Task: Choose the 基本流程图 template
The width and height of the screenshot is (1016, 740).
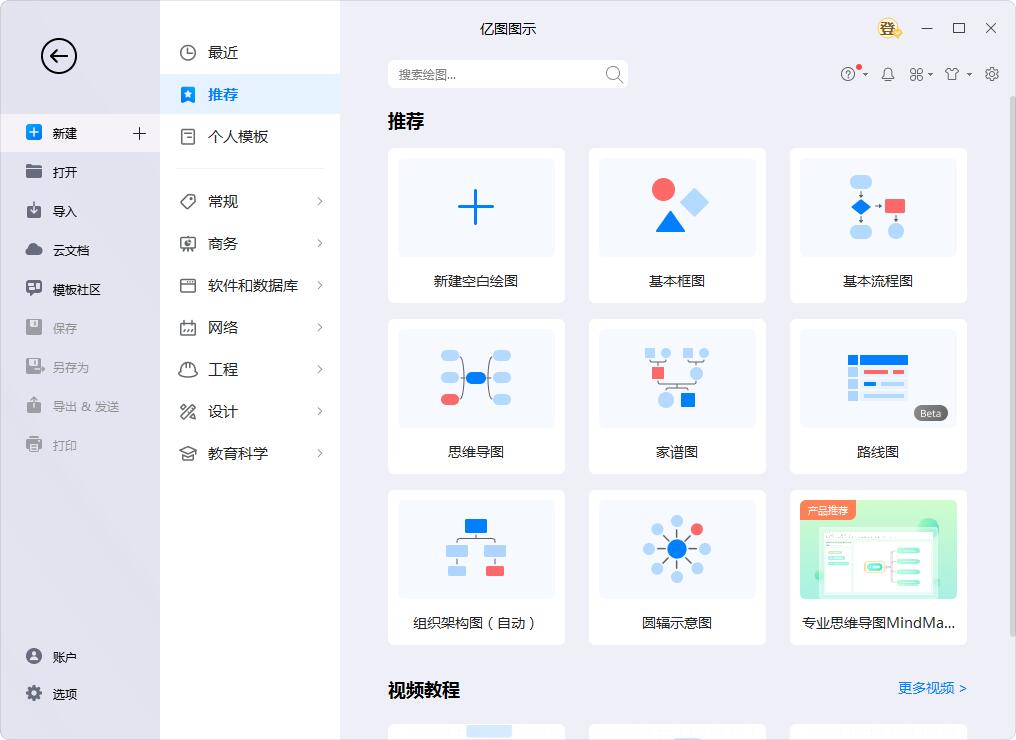Action: click(x=878, y=225)
